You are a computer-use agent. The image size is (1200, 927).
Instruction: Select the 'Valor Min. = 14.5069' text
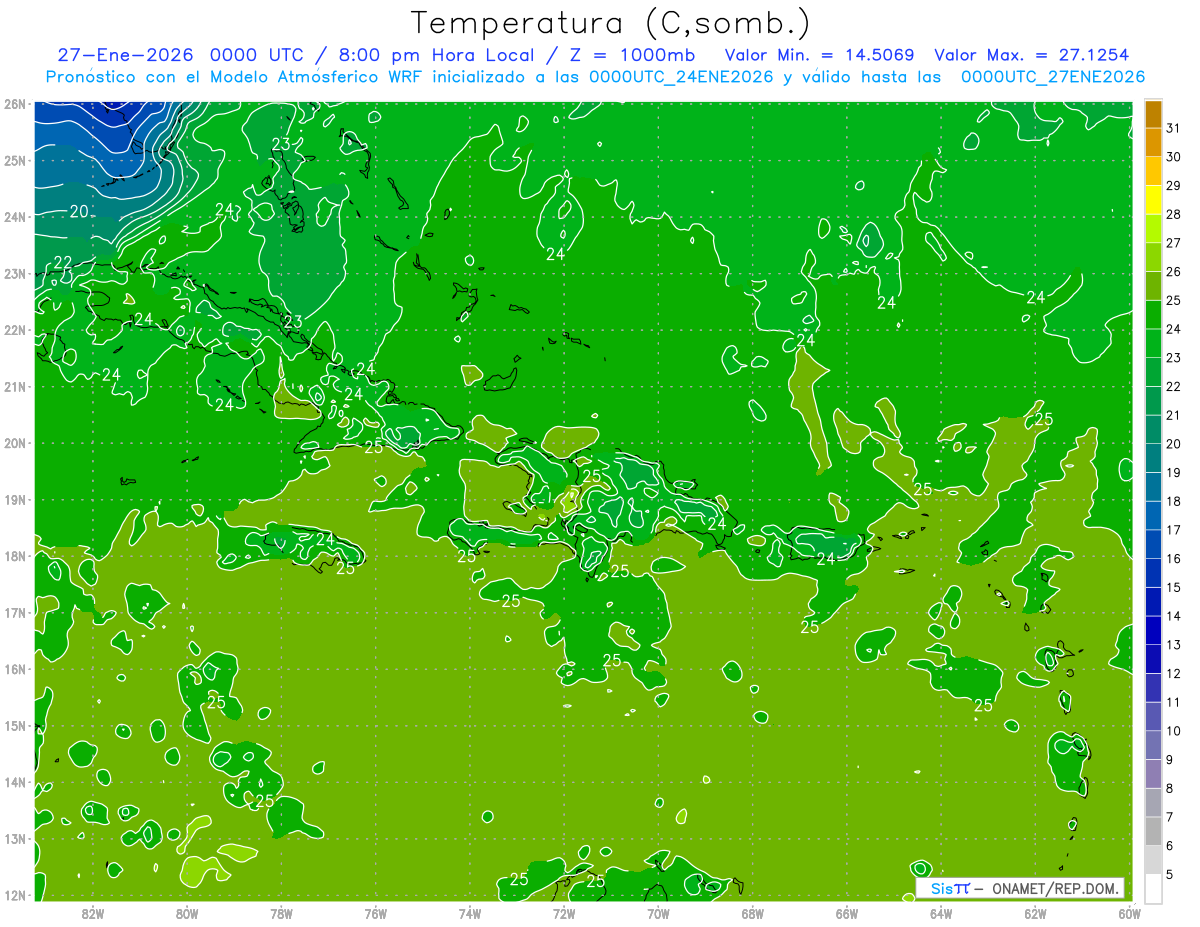[x=819, y=55]
